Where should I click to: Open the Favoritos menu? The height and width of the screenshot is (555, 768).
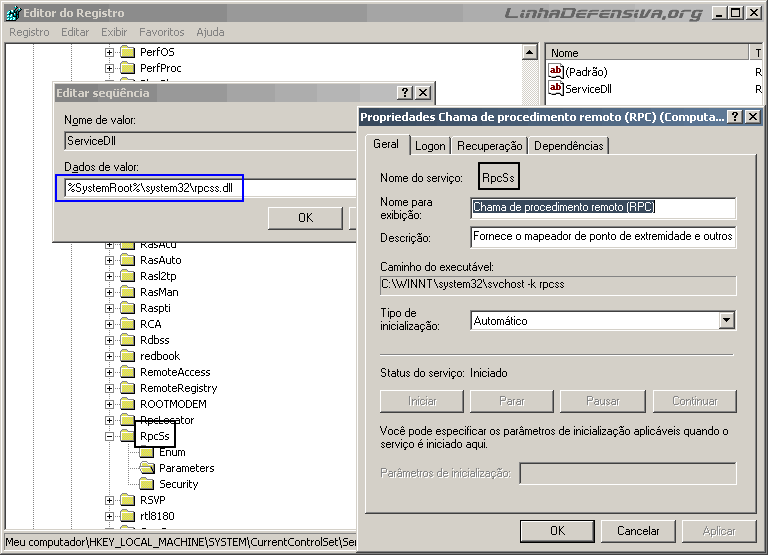coord(161,32)
